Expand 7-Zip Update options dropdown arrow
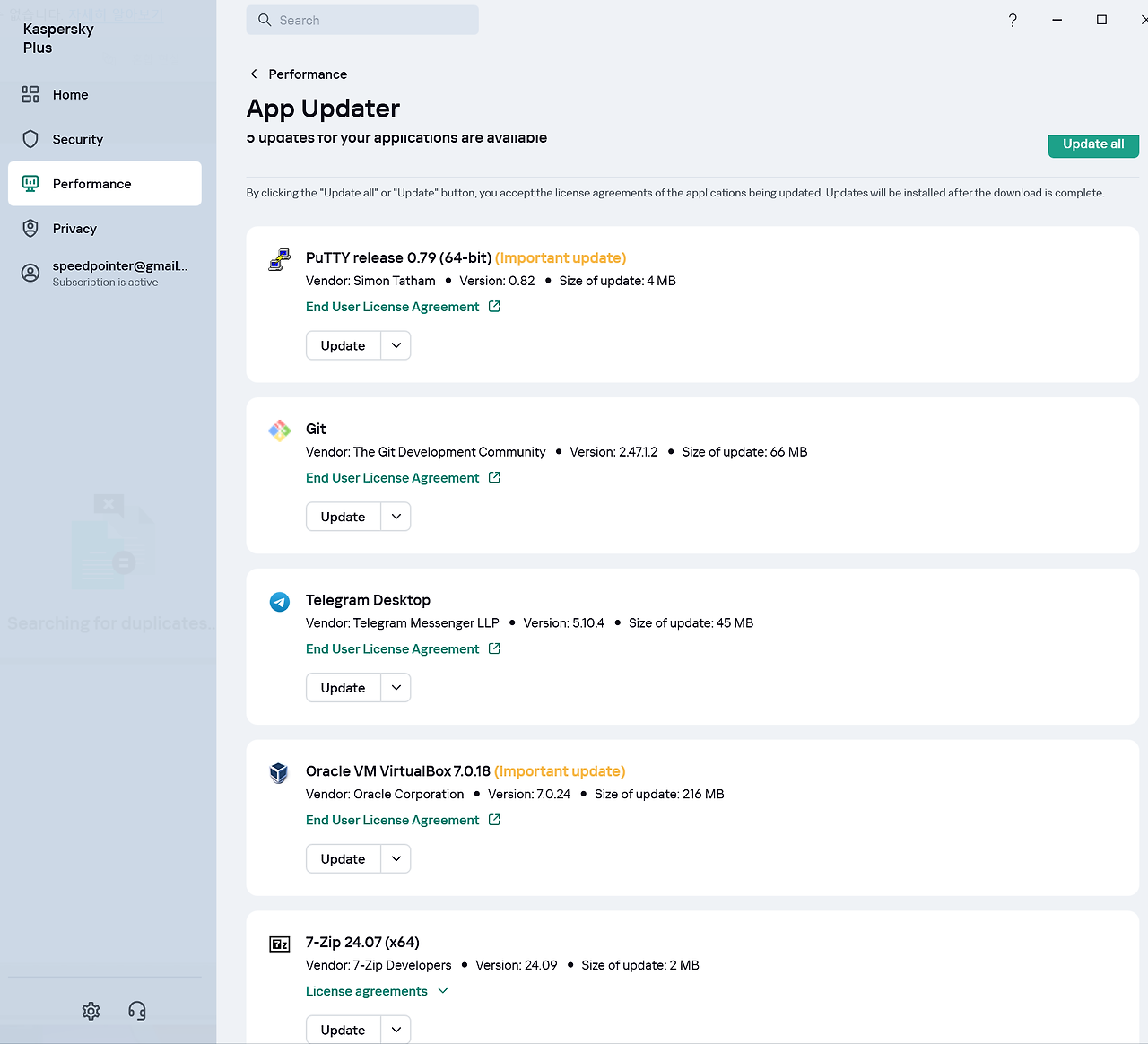Screen dimensions: 1148x1044 tap(396, 1030)
